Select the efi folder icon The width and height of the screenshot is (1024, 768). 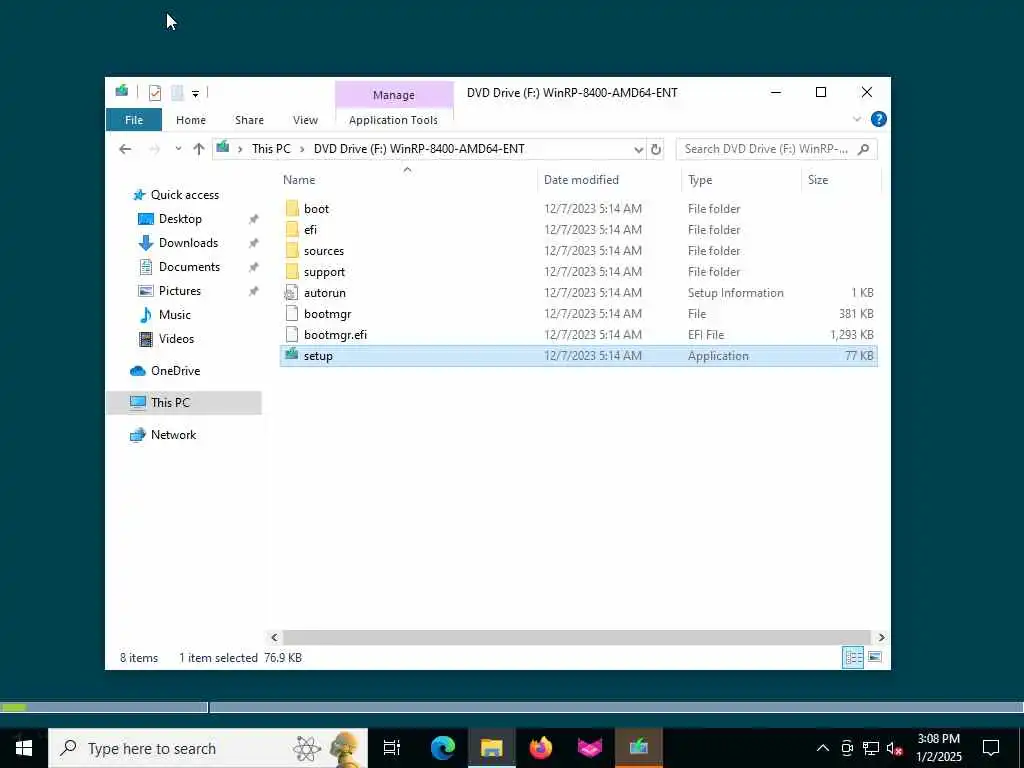[x=292, y=230]
